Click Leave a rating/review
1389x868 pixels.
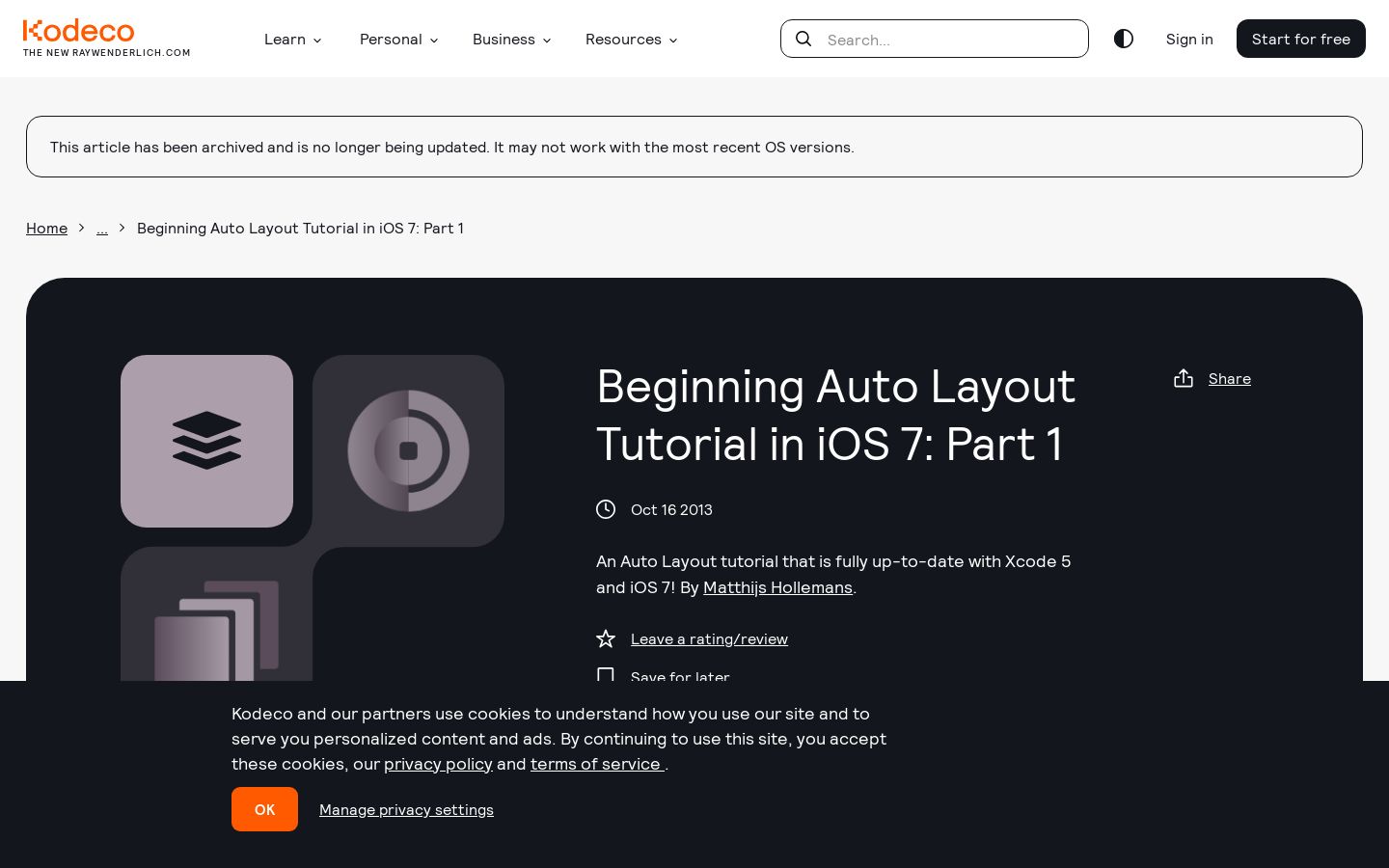coord(709,638)
